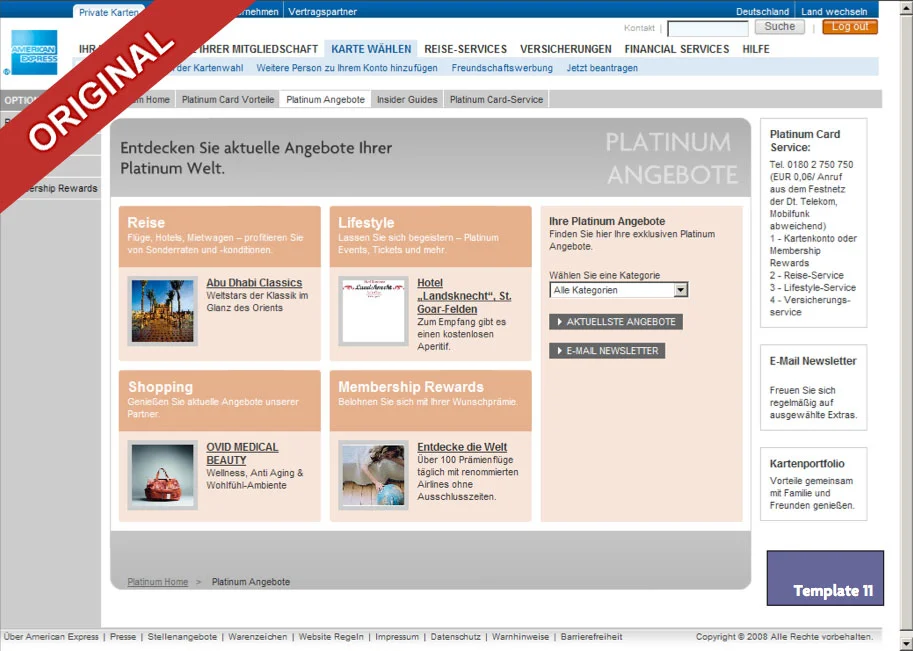Screen dimensions: 913x651
Task: Open the Datenschutz footer link
Action: click(455, 637)
